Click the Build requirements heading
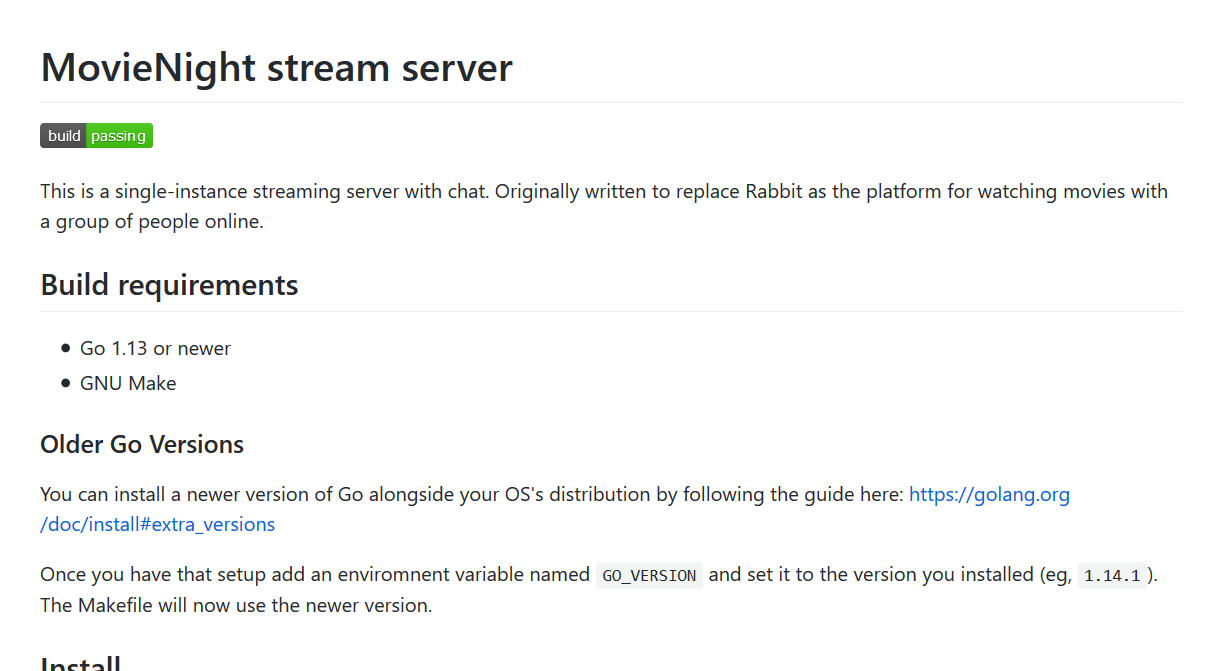Viewport: 1223px width, 671px height. click(169, 285)
